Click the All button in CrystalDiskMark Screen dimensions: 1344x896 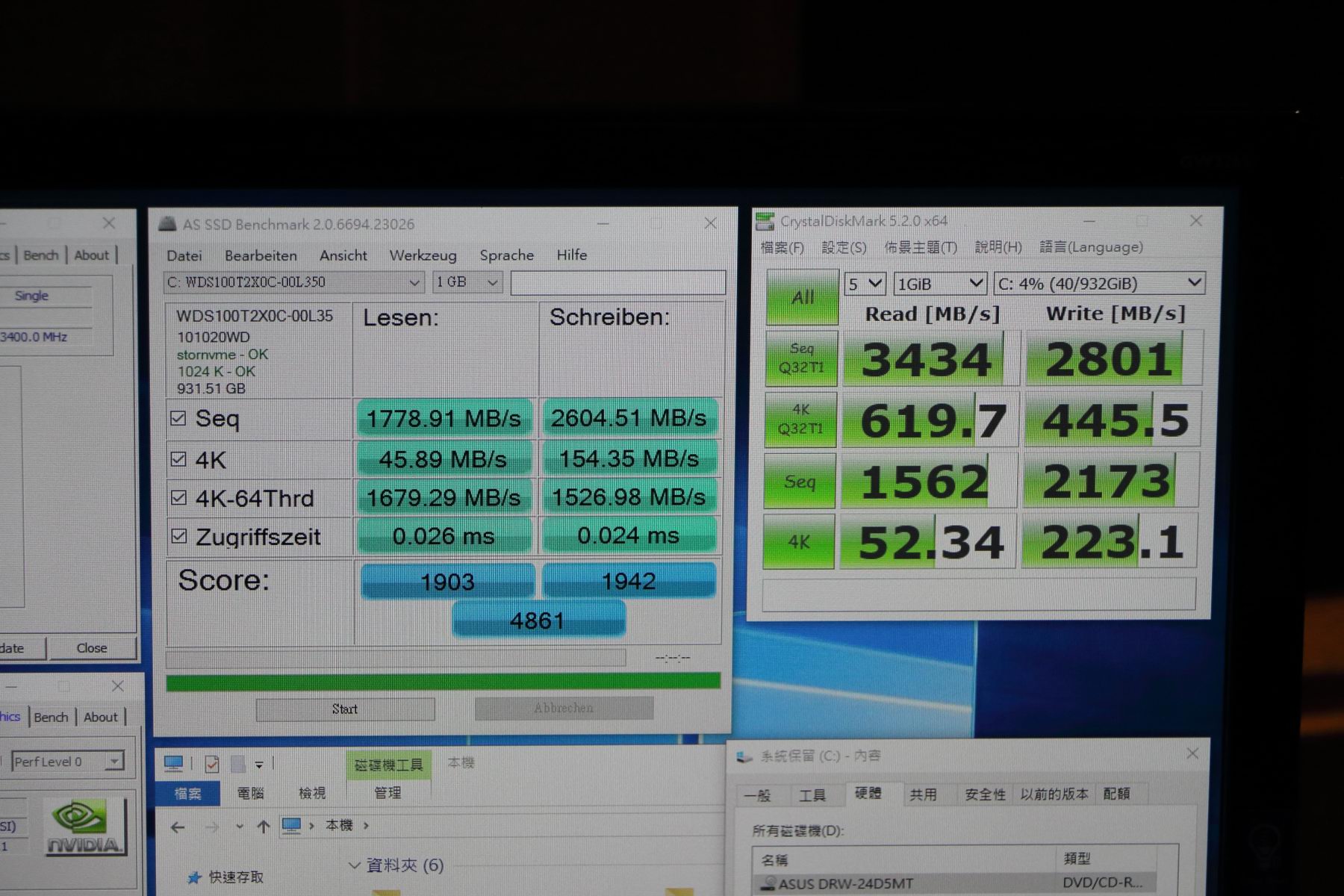pyautogui.click(x=803, y=297)
